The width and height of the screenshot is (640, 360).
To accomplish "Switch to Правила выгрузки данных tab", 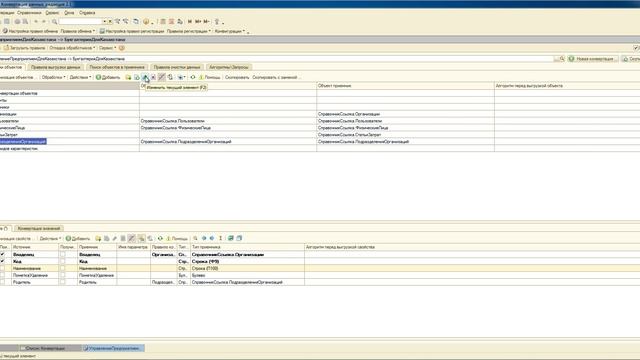I will pos(56,67).
